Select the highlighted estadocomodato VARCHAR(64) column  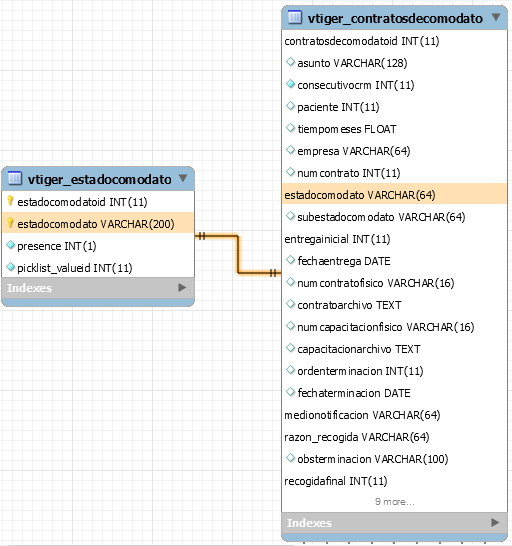pyautogui.click(x=394, y=194)
